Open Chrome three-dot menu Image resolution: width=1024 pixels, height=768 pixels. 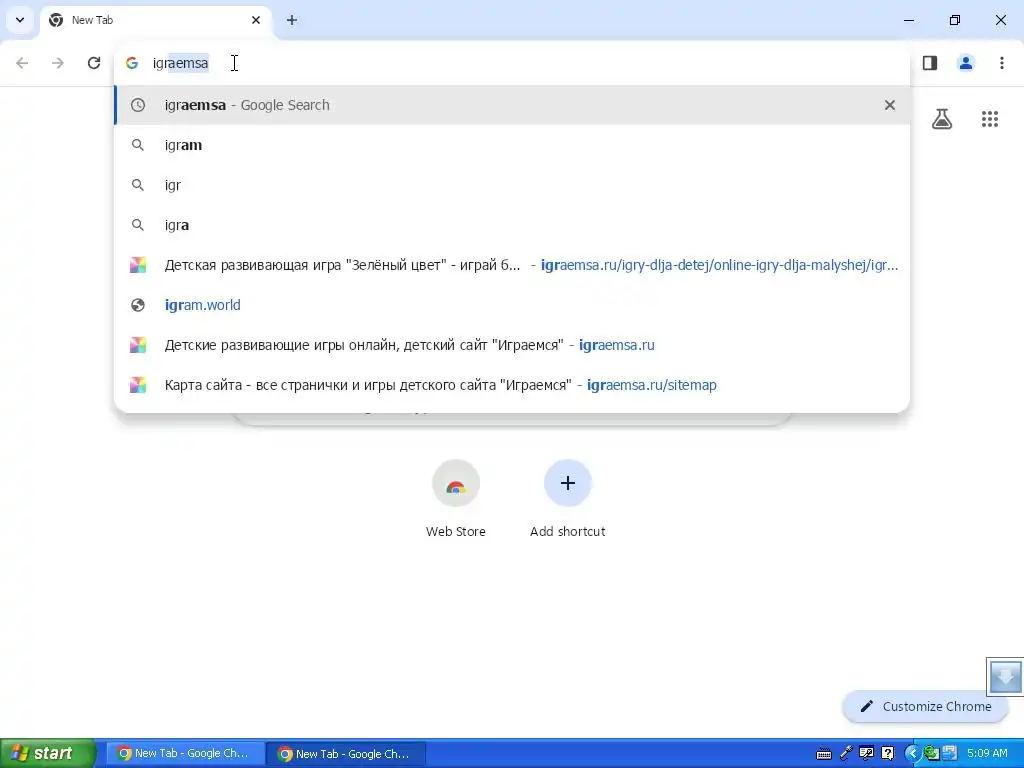pyautogui.click(x=1002, y=63)
